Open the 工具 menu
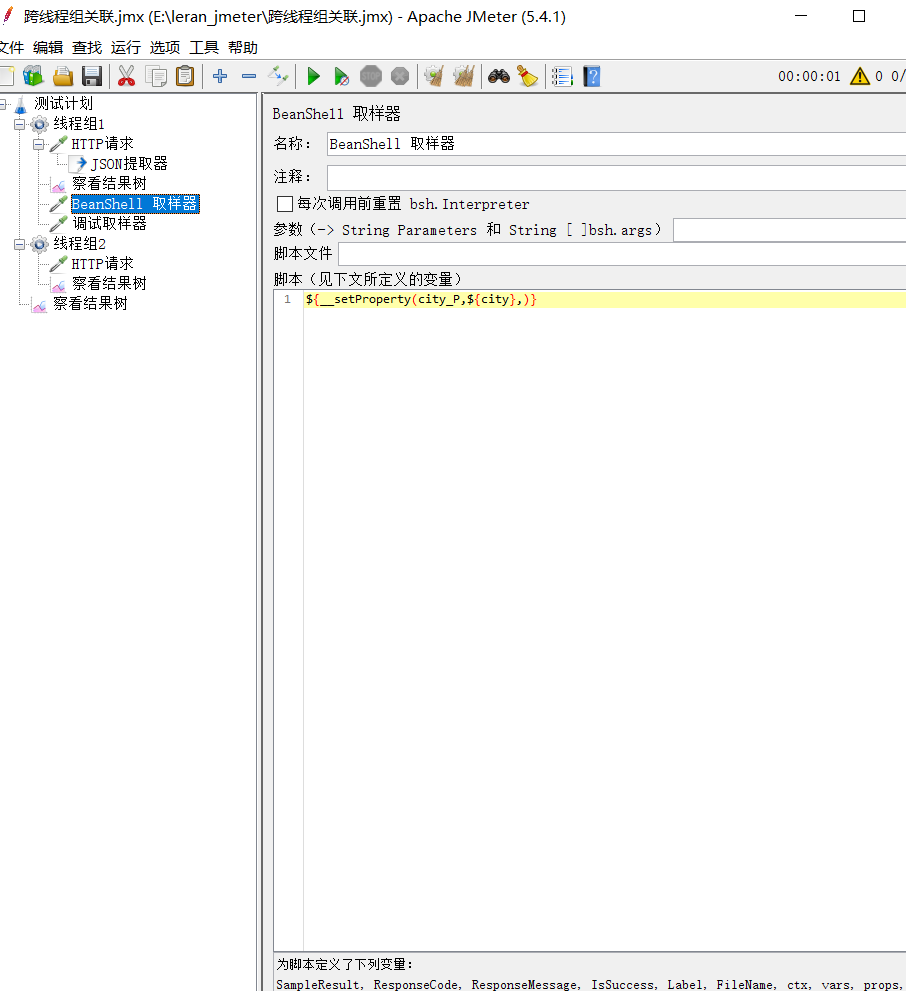Viewport: 906px width, 991px height. [x=204, y=47]
